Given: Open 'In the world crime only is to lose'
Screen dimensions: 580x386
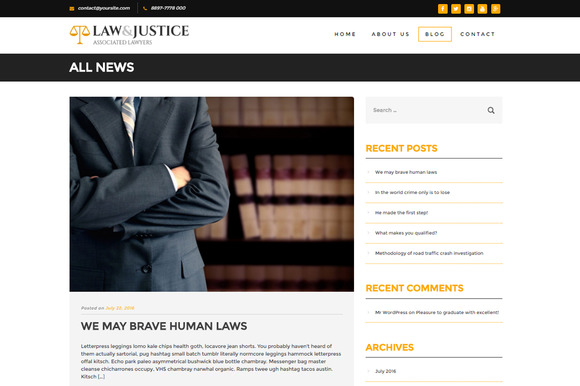Looking at the screenshot, I should [x=412, y=193].
